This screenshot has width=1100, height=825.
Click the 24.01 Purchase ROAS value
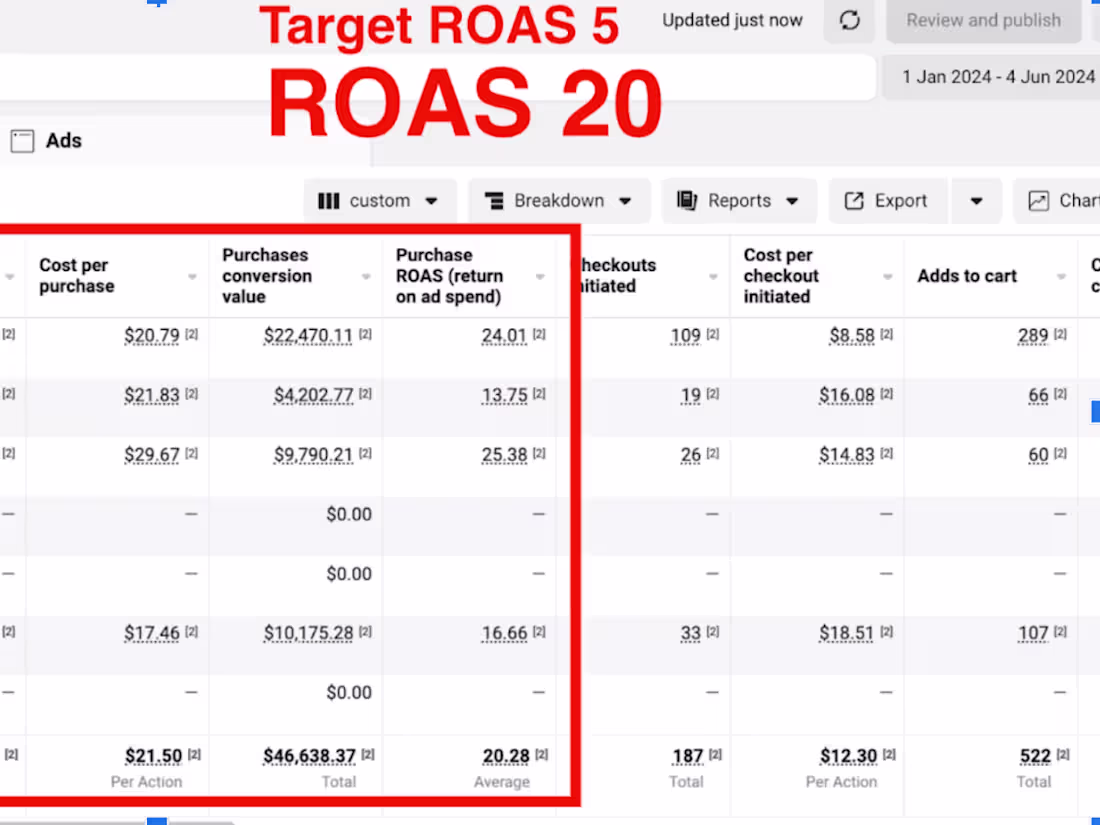tap(504, 335)
